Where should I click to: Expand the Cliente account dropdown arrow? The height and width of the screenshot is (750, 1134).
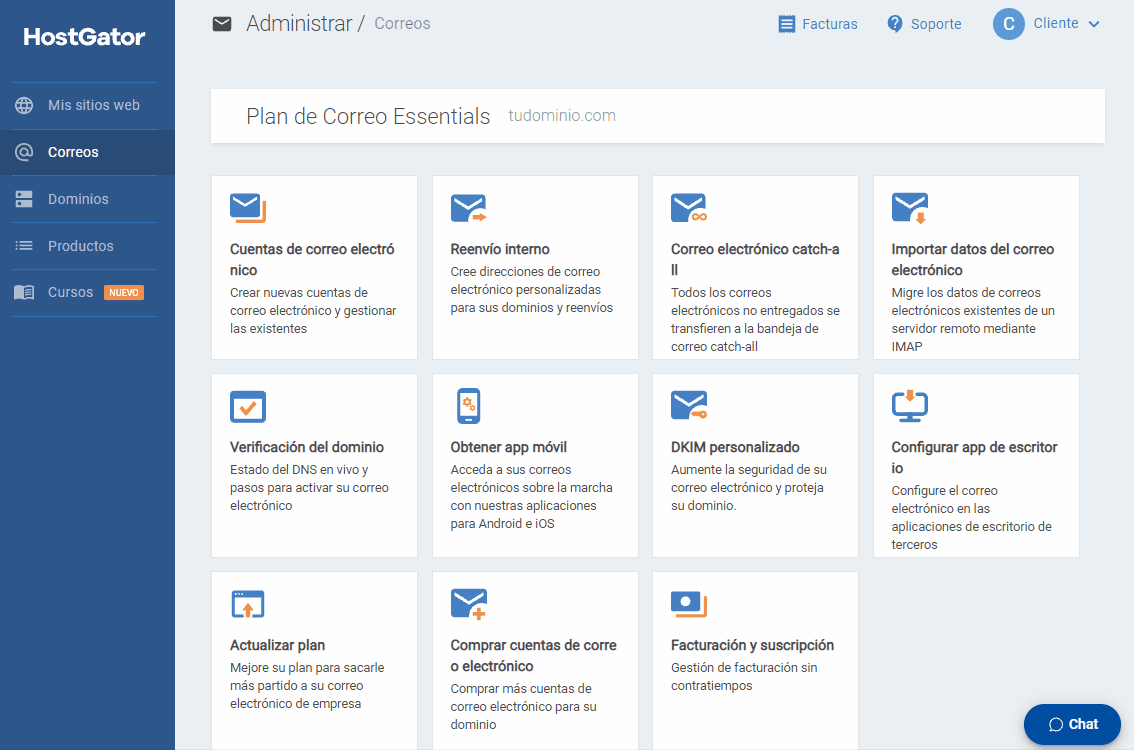tap(1094, 24)
